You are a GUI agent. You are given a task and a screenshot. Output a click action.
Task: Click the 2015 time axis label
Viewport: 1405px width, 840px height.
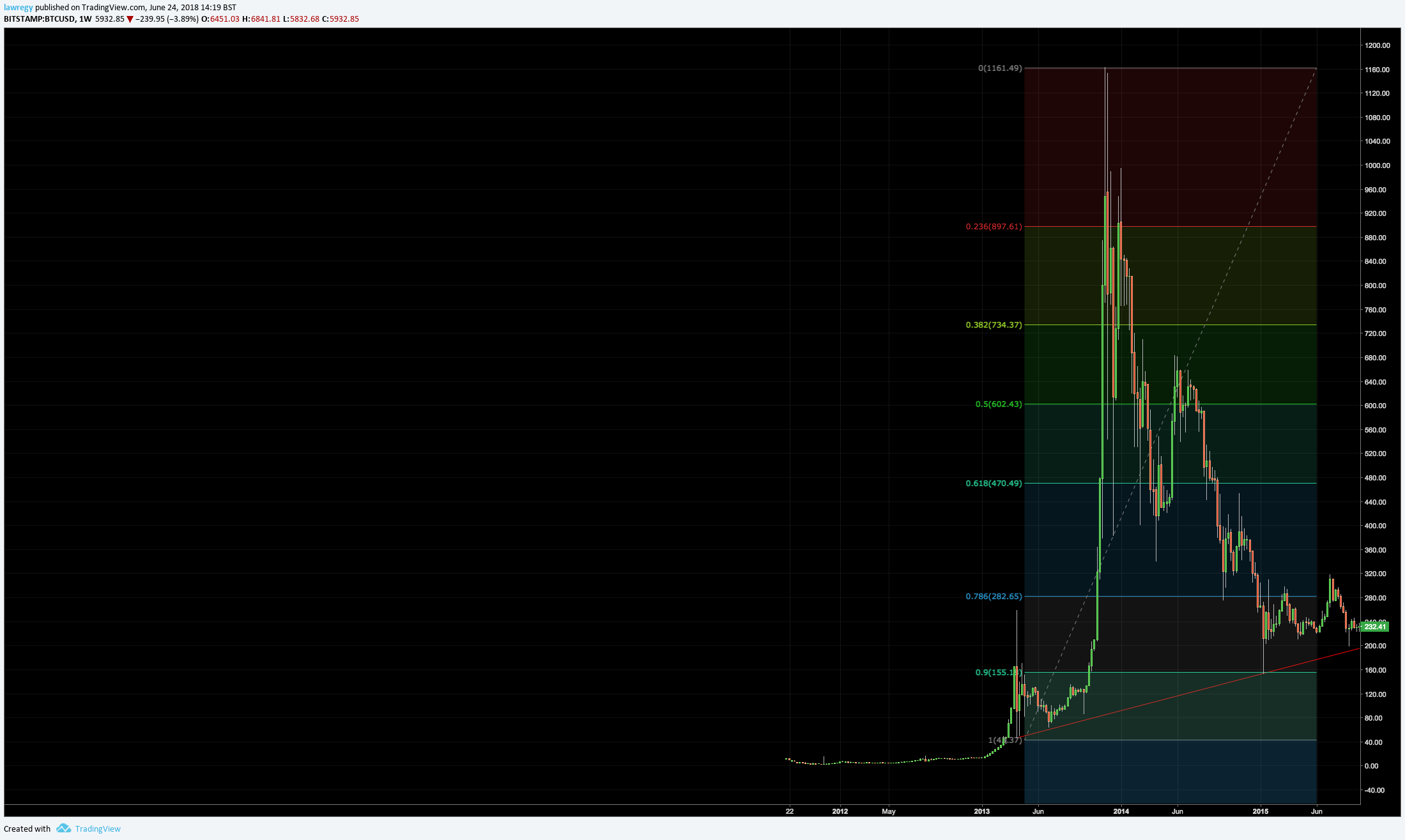click(x=1261, y=811)
